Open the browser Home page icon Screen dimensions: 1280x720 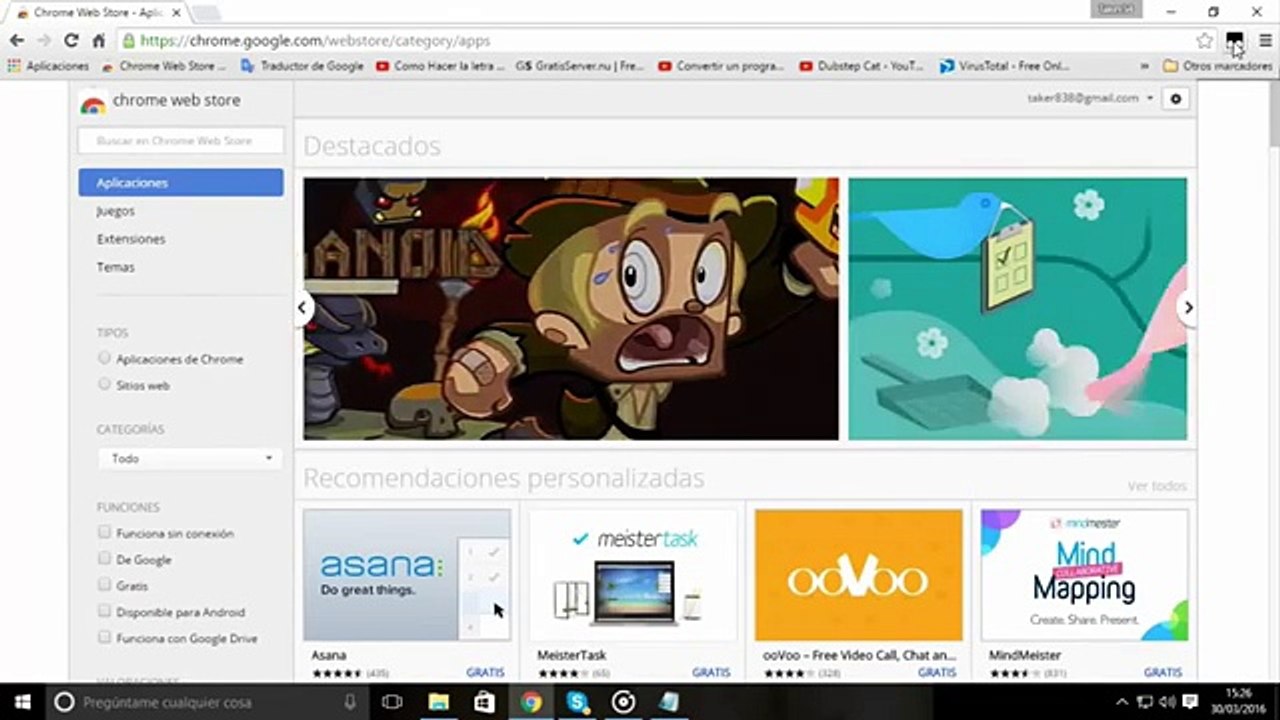pyautogui.click(x=98, y=41)
